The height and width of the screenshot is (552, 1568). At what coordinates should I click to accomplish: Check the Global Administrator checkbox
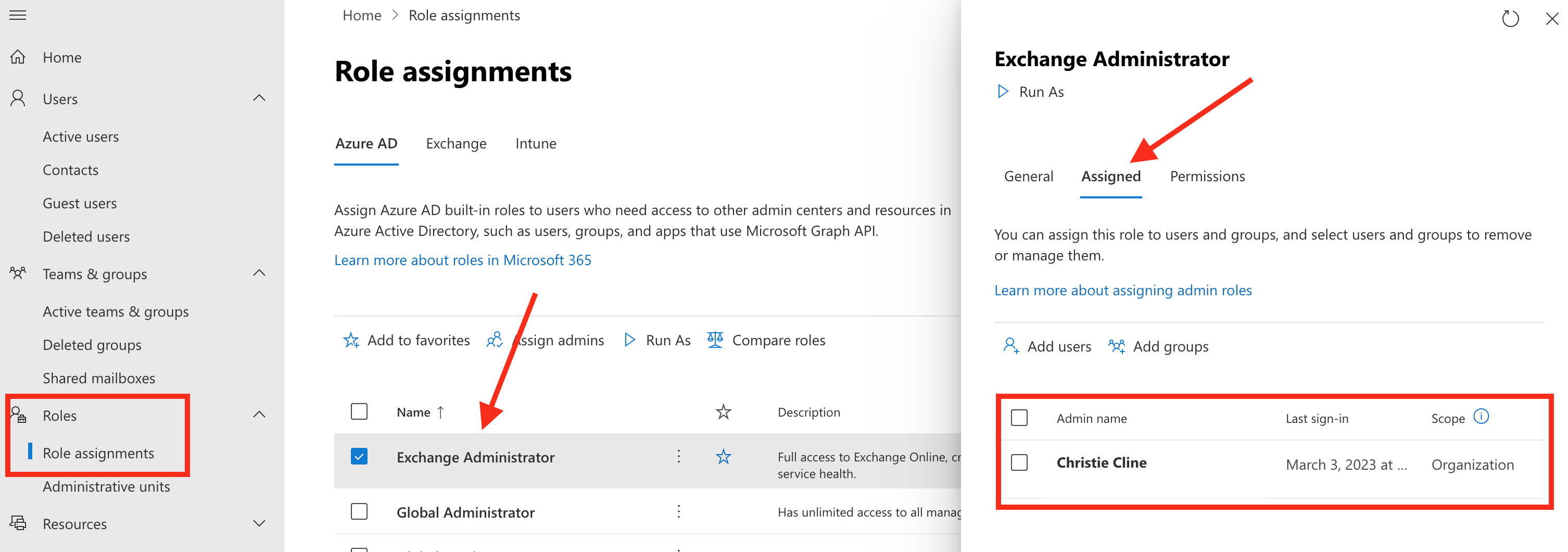tap(359, 512)
